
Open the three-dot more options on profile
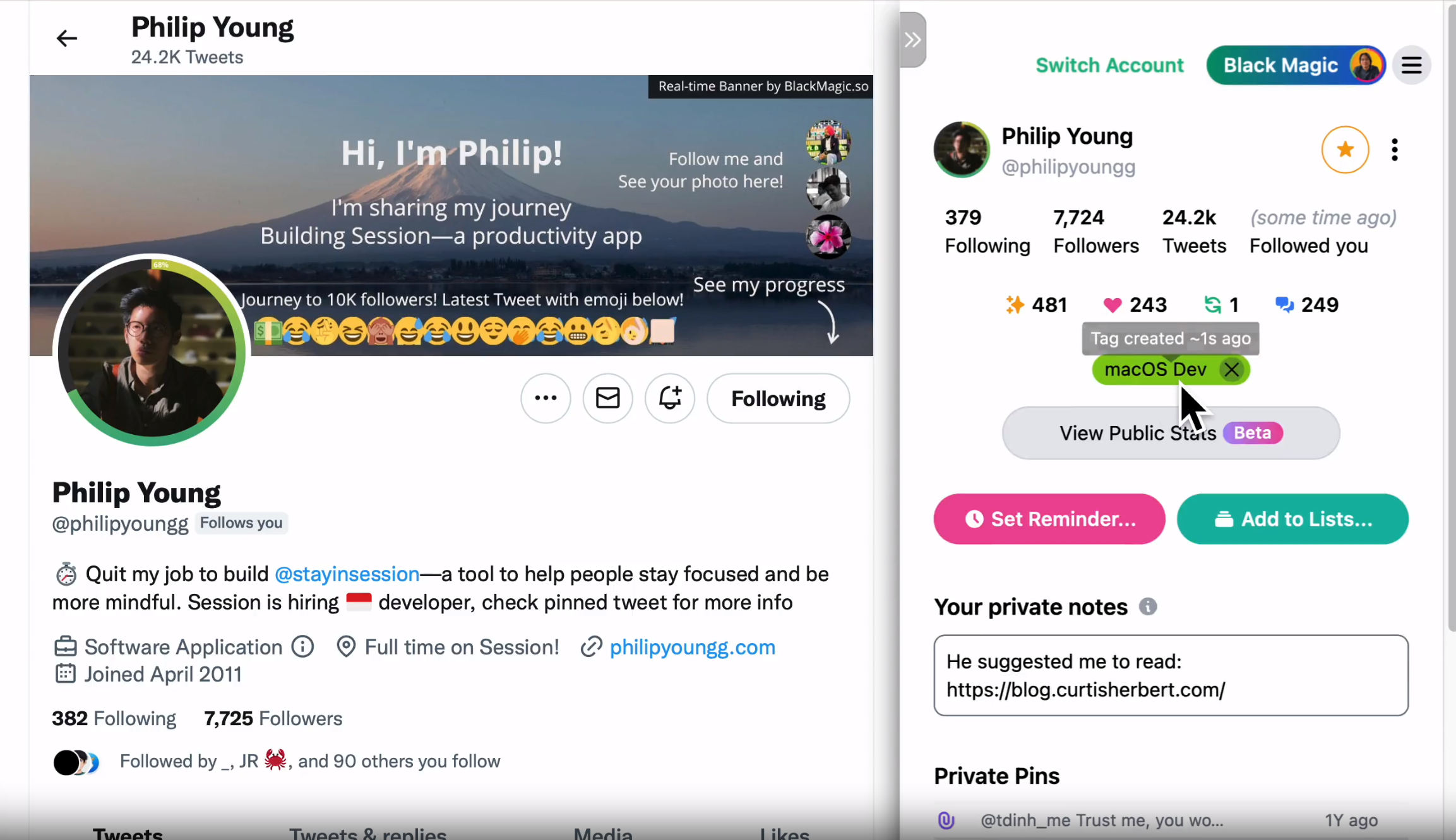[546, 398]
